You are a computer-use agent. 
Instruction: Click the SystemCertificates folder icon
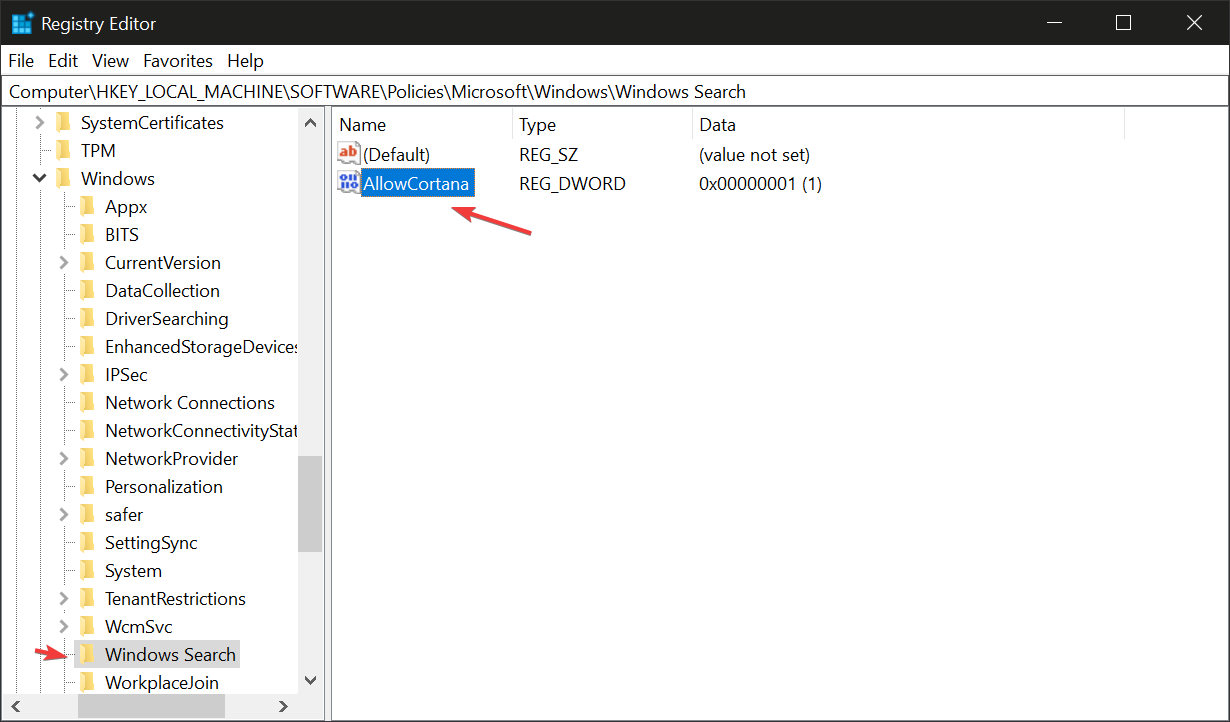[63, 123]
